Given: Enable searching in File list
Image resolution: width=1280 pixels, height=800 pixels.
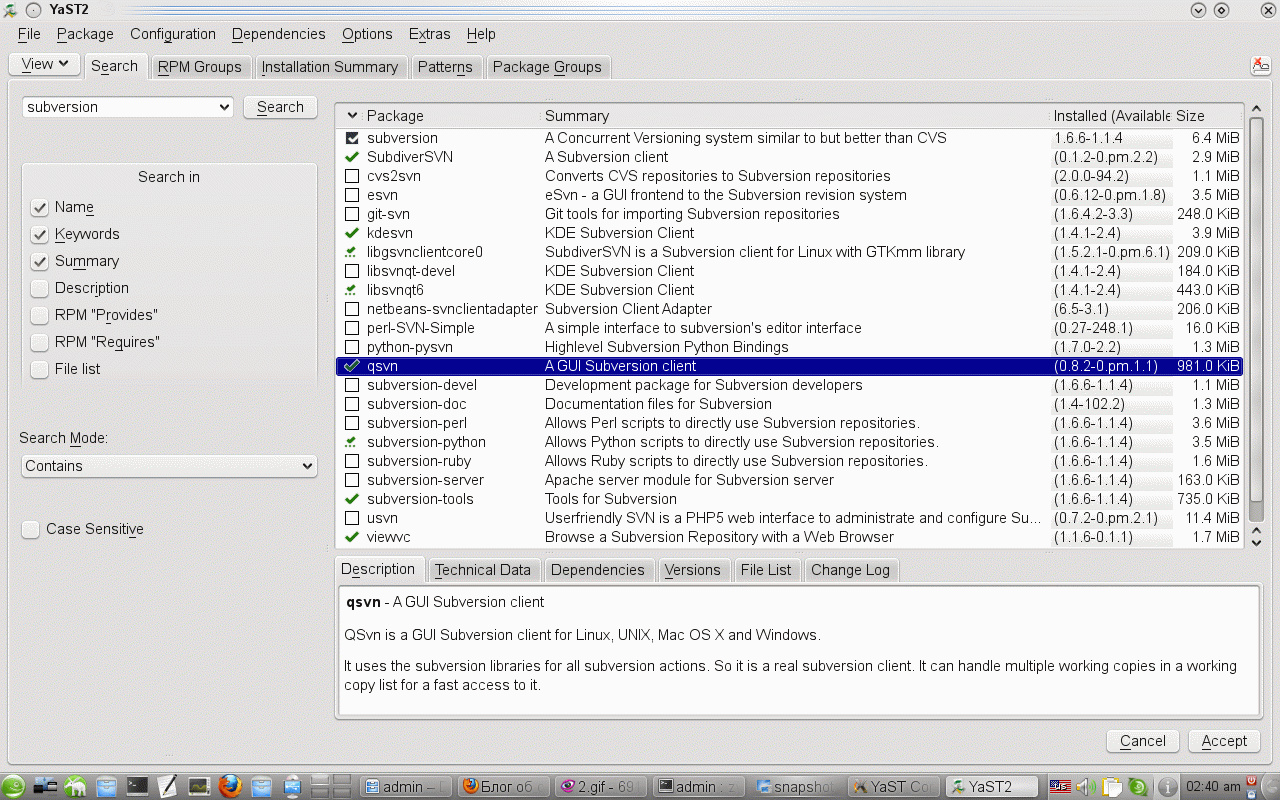Looking at the screenshot, I should (40, 369).
